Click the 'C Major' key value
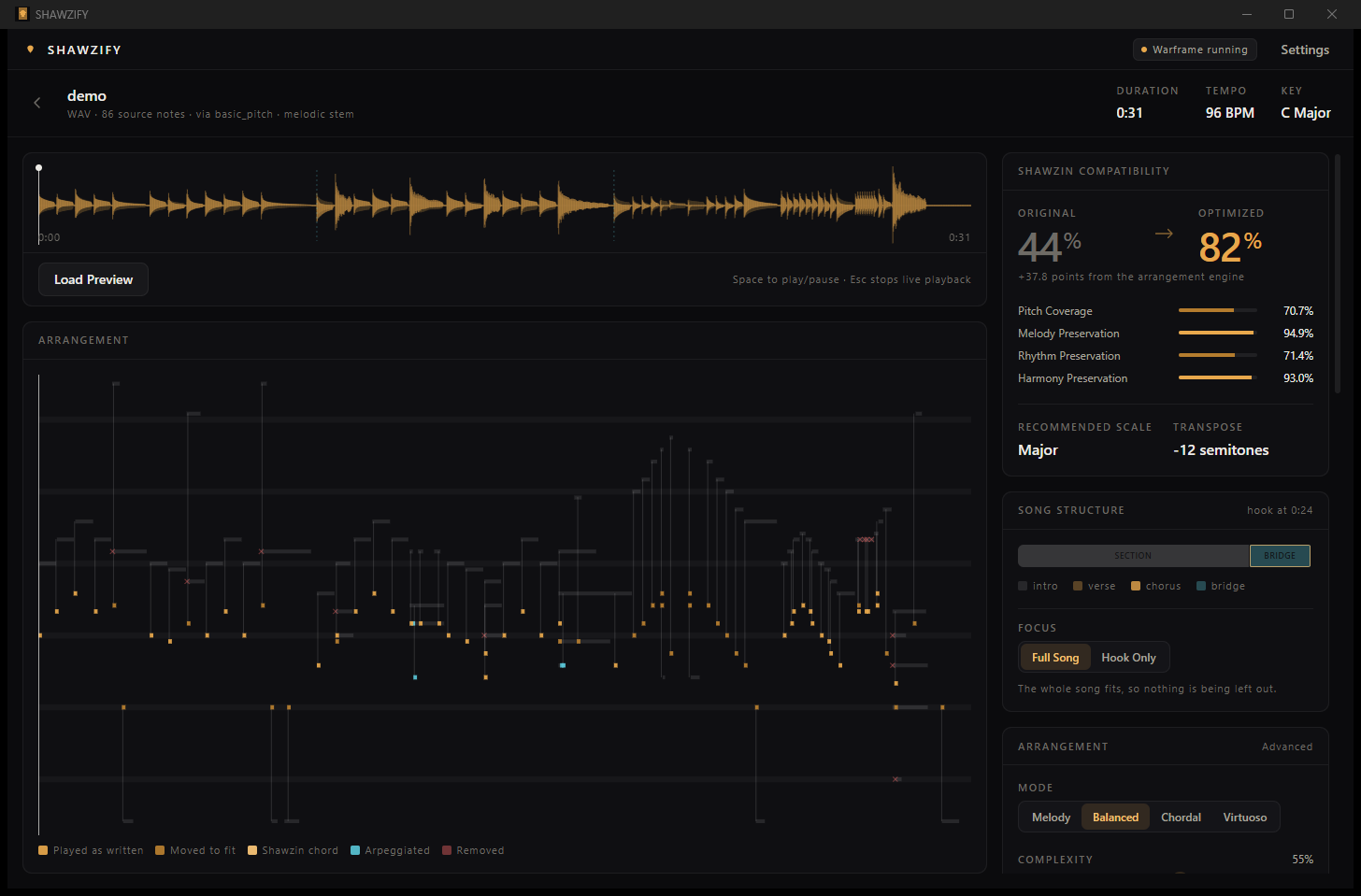1361x896 pixels. click(x=1306, y=113)
